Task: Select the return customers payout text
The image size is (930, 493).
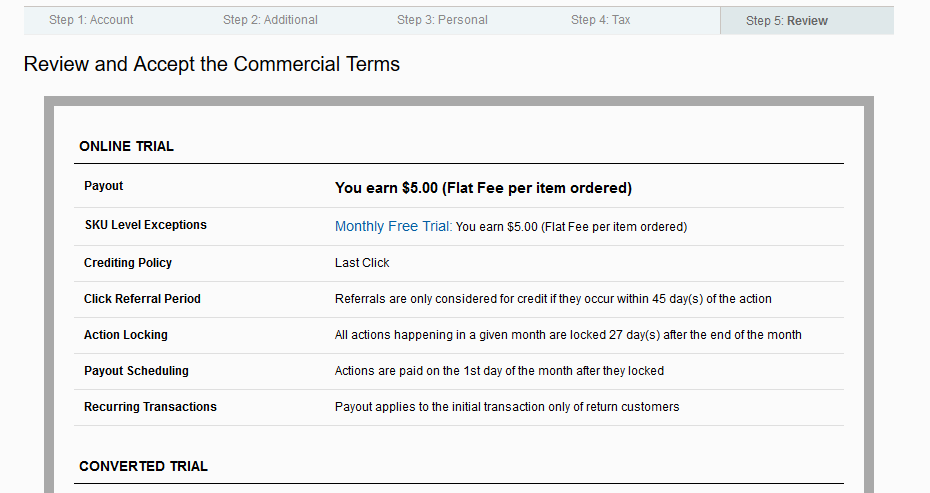Action: (x=507, y=407)
